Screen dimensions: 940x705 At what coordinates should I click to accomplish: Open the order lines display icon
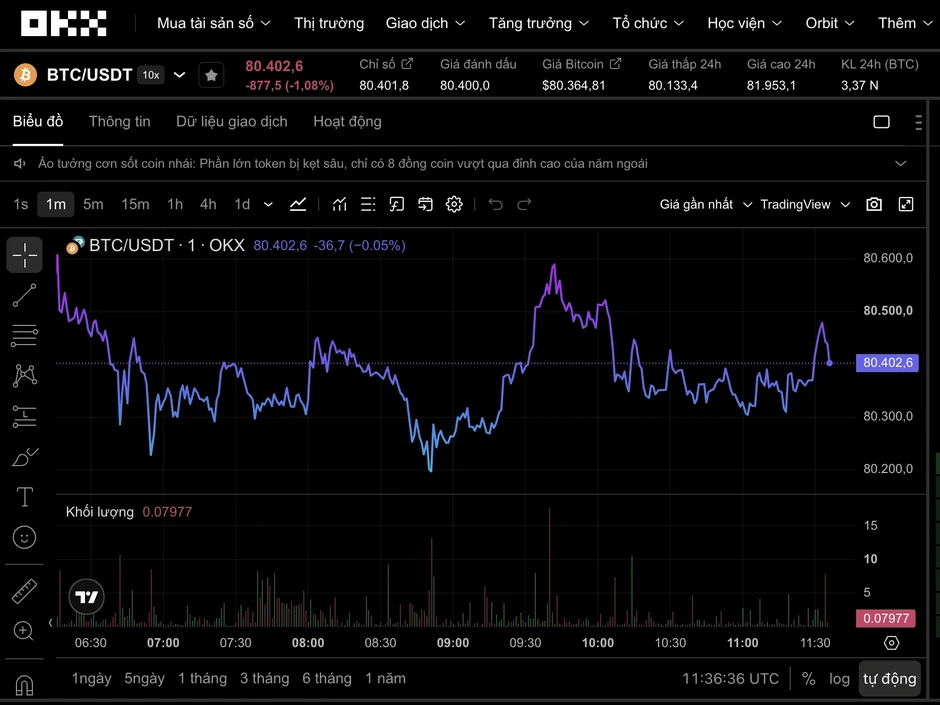[368, 204]
